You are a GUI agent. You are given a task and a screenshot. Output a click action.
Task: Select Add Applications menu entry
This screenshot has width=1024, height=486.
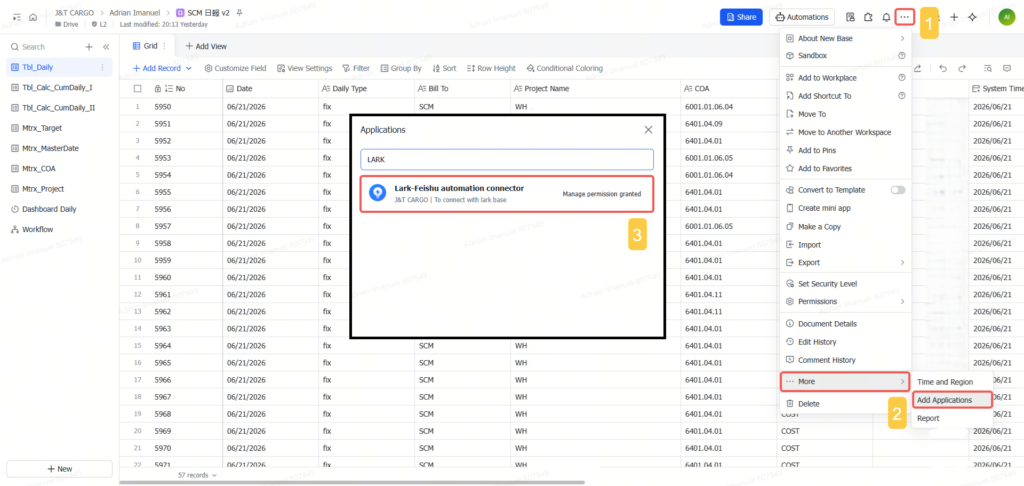(x=952, y=400)
